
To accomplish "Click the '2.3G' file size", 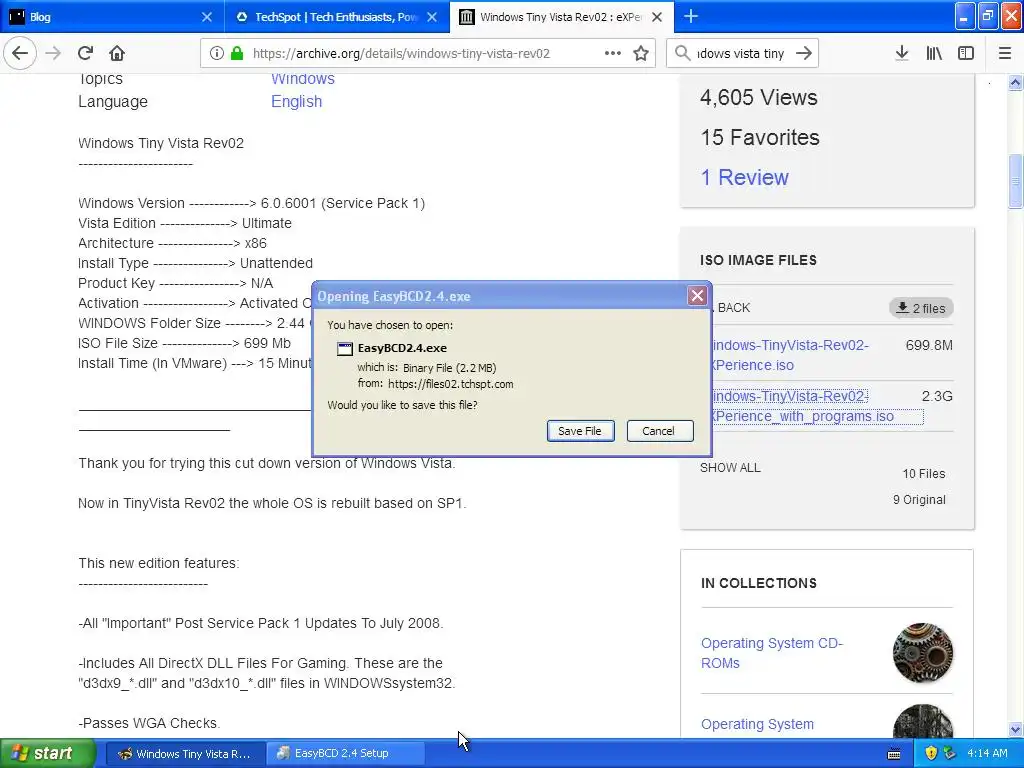I will click(937, 396).
